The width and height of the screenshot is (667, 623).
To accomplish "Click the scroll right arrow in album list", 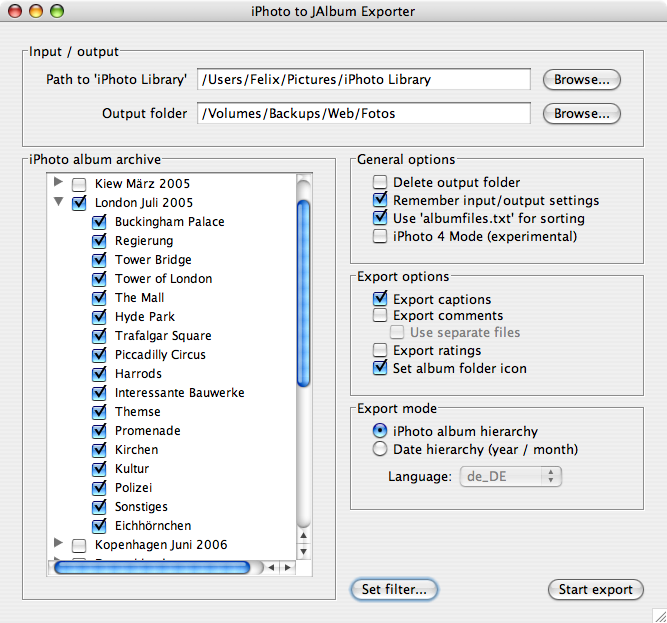I will pos(288,567).
